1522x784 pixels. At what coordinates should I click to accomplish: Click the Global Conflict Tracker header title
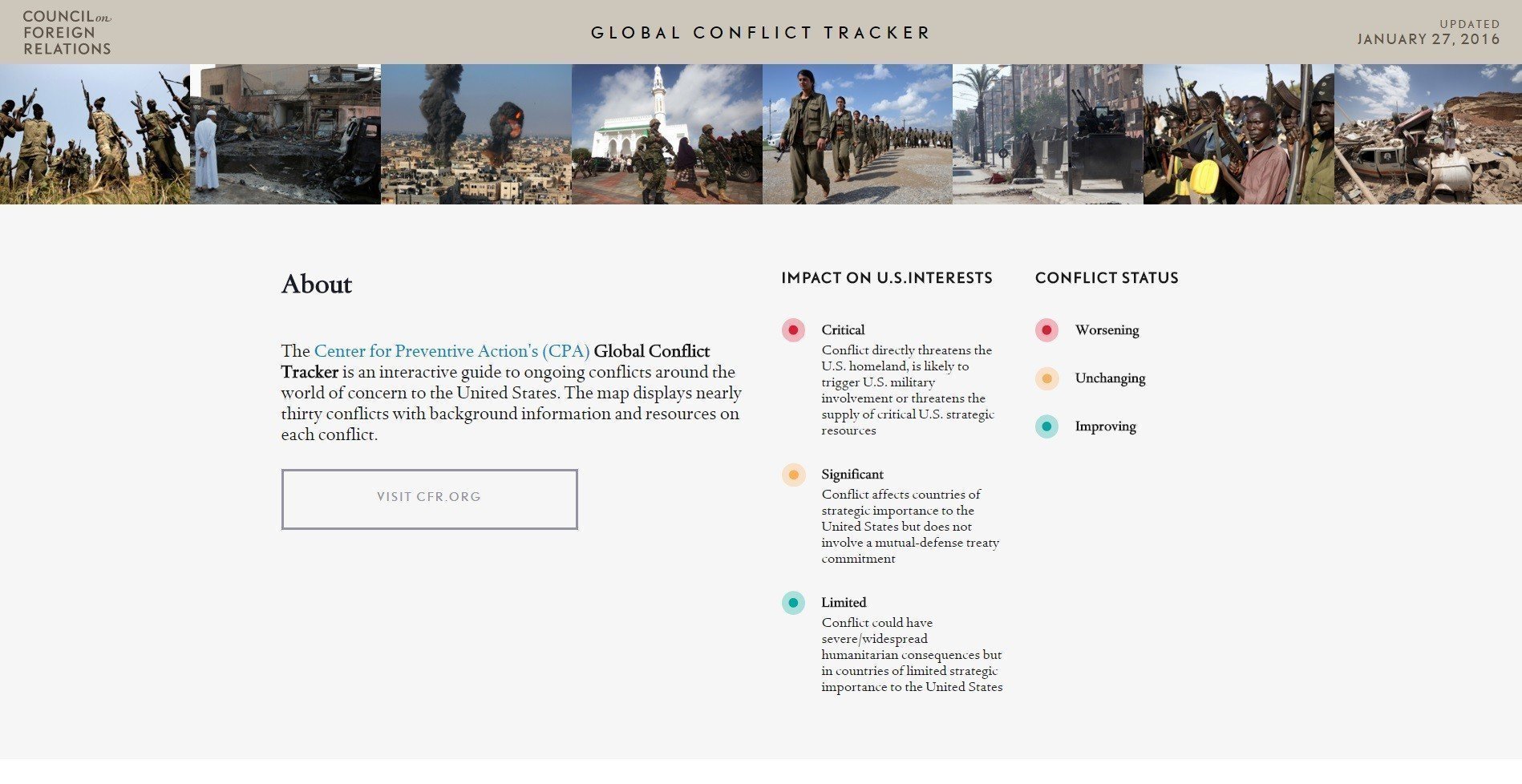pos(760,33)
